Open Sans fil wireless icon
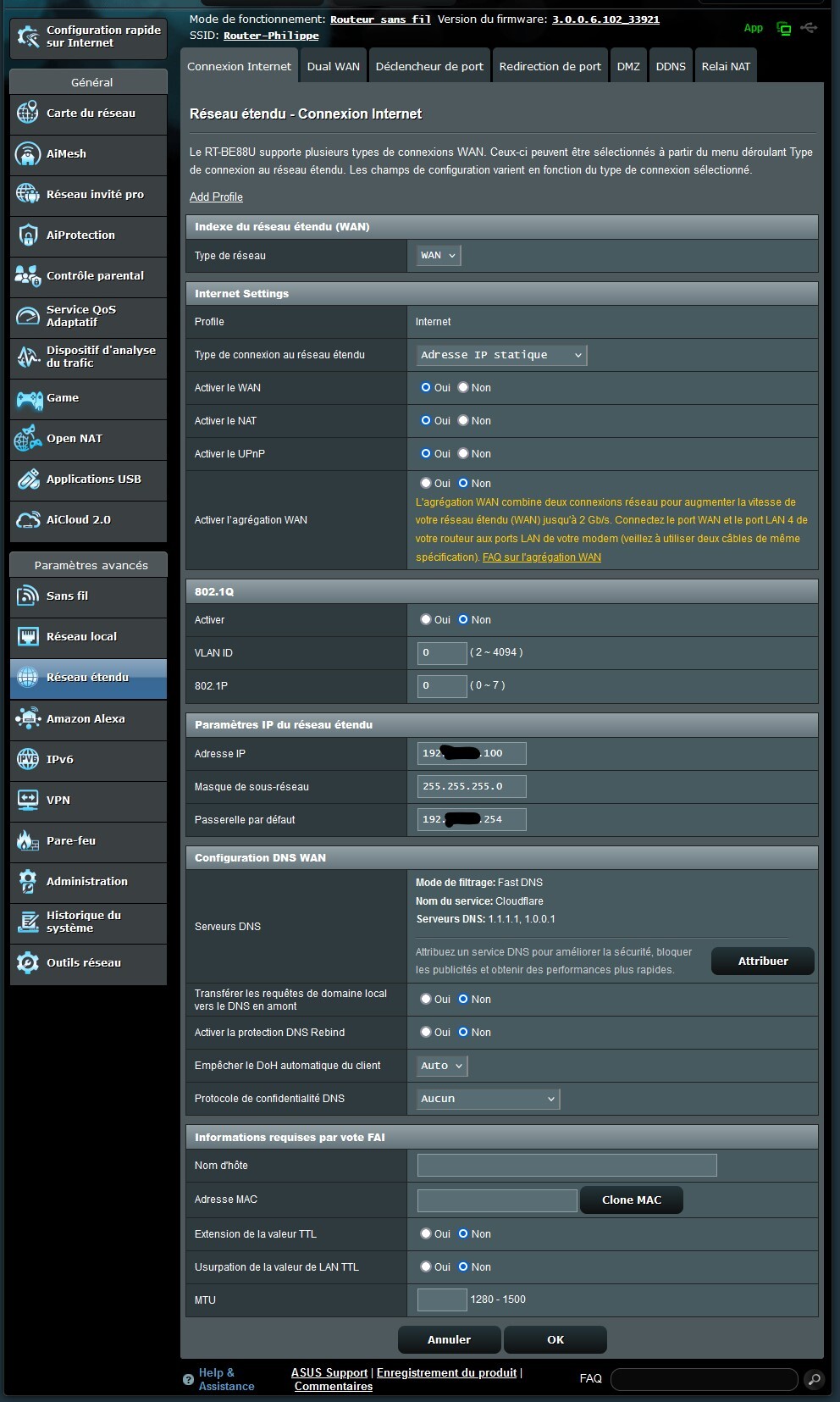 (x=28, y=596)
